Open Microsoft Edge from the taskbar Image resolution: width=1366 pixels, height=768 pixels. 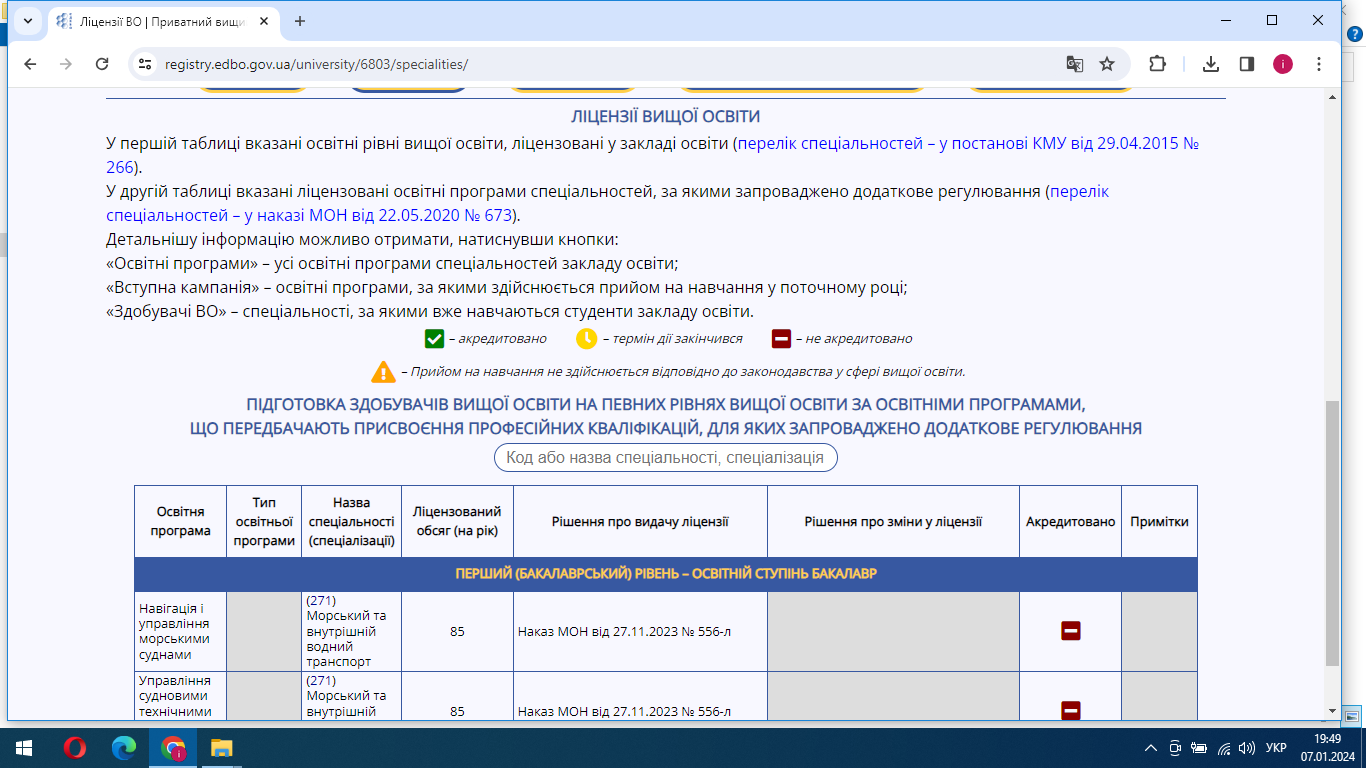[124, 747]
